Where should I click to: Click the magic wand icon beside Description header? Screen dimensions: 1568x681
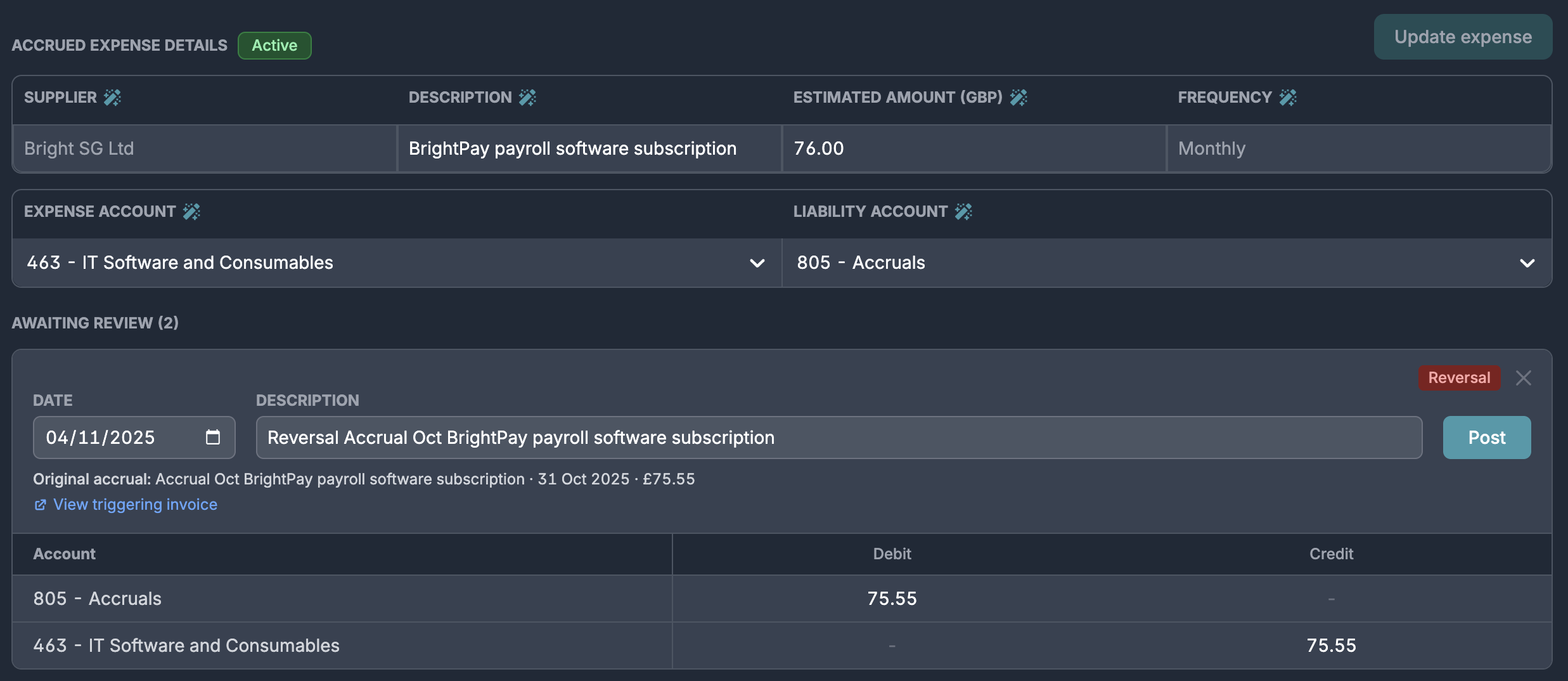pos(527,97)
